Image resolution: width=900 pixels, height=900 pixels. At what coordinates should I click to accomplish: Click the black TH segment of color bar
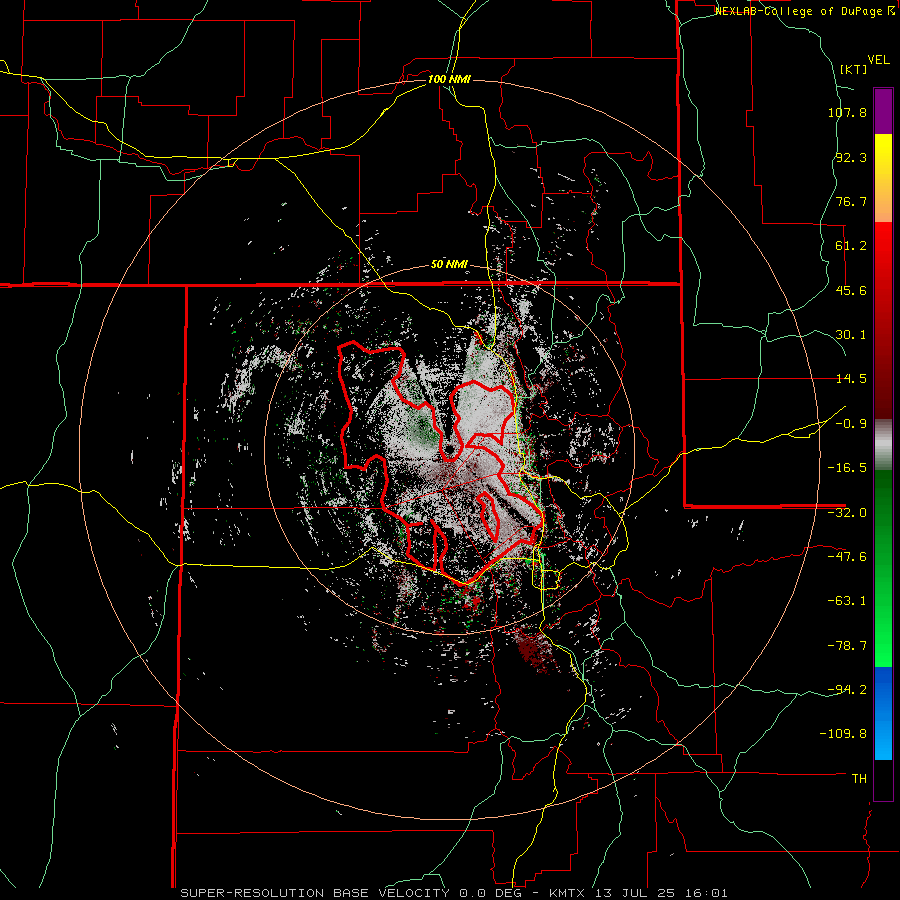[x=883, y=780]
